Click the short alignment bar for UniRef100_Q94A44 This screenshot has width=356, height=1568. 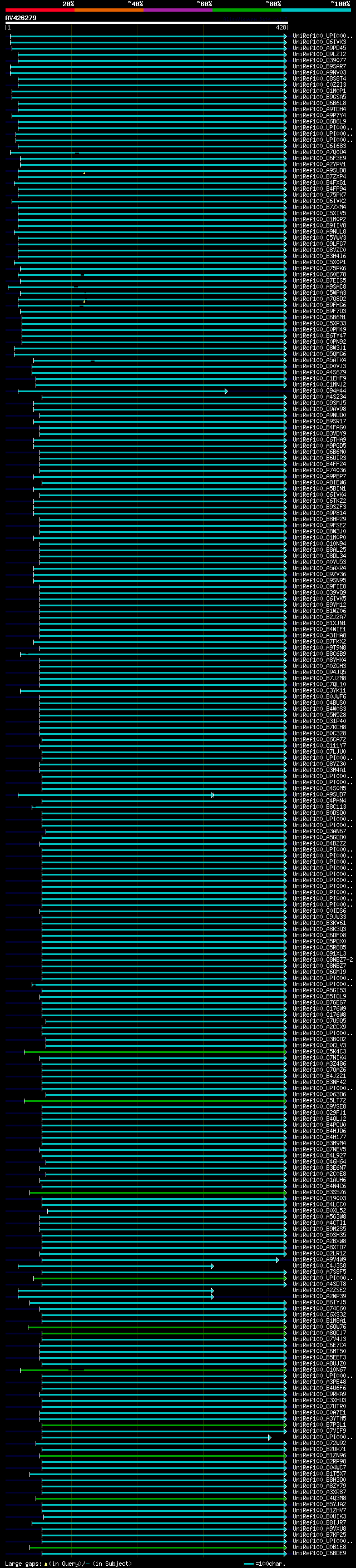(122, 391)
